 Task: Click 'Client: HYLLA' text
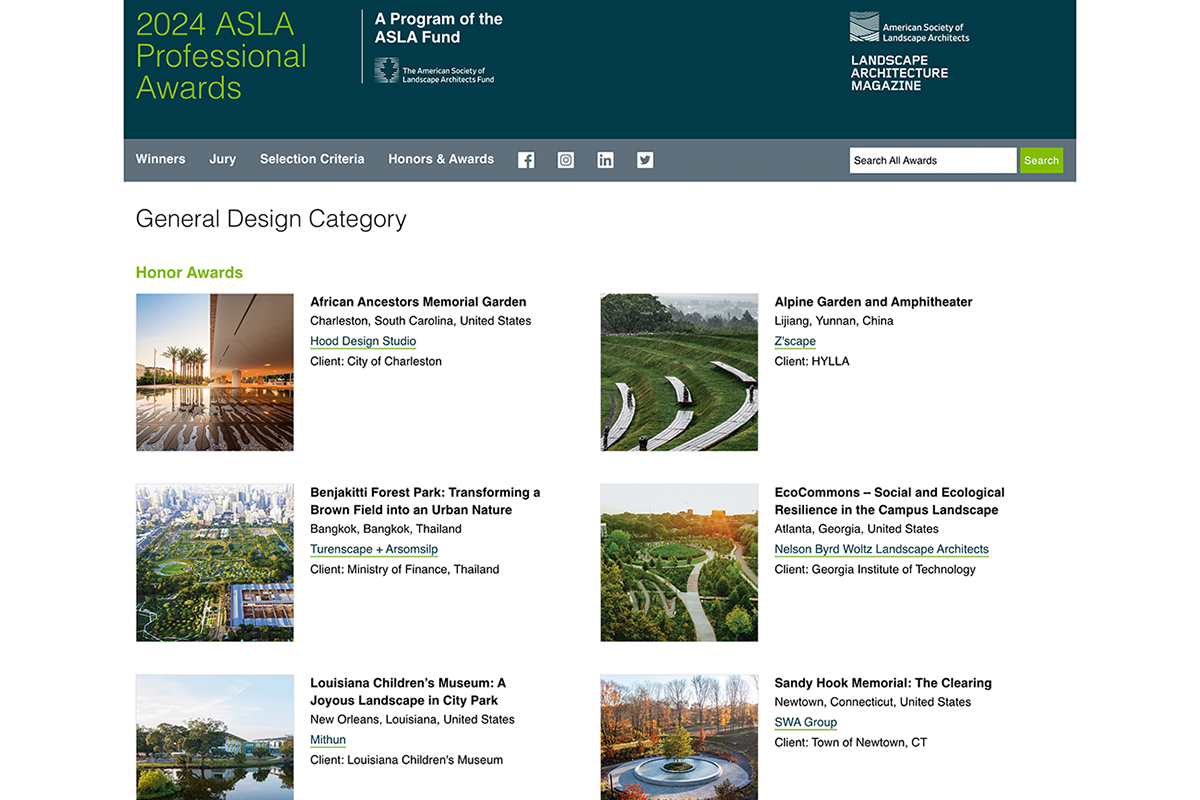click(x=812, y=361)
